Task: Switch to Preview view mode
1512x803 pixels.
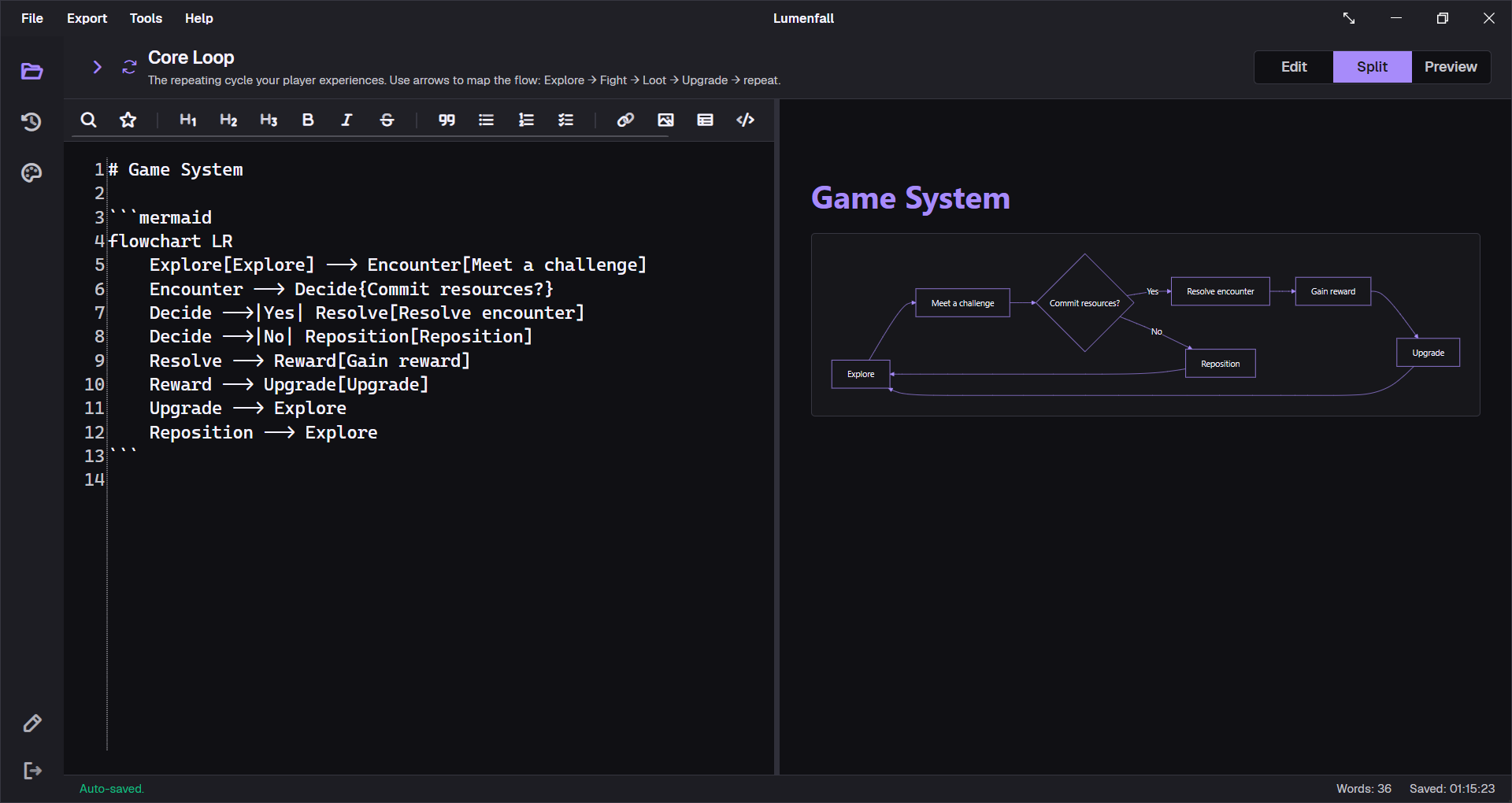Action: pos(1451,67)
